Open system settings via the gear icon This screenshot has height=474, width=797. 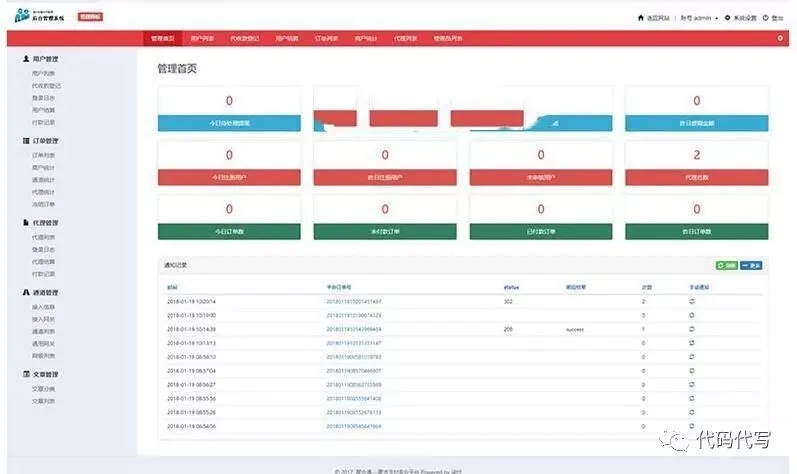point(727,18)
